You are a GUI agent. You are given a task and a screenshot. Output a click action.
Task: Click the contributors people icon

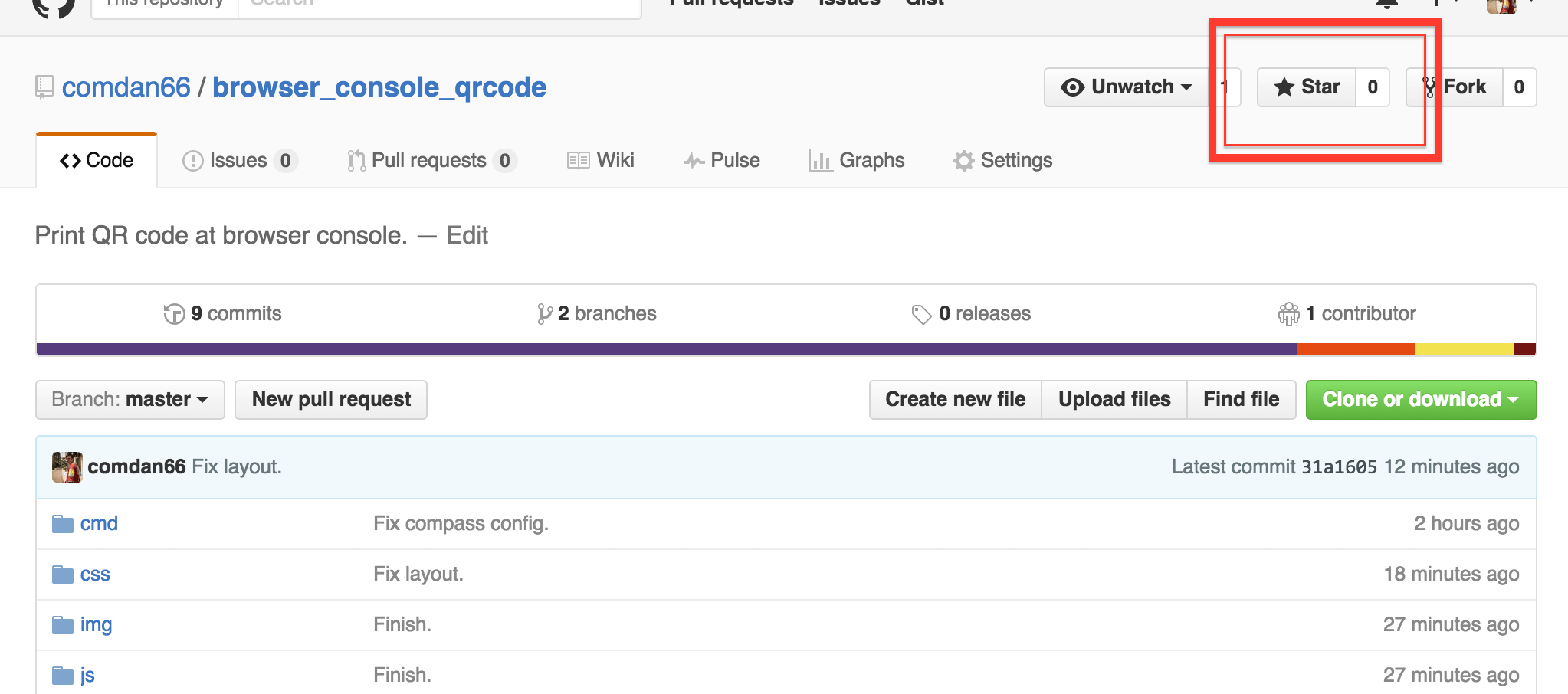click(x=1288, y=314)
